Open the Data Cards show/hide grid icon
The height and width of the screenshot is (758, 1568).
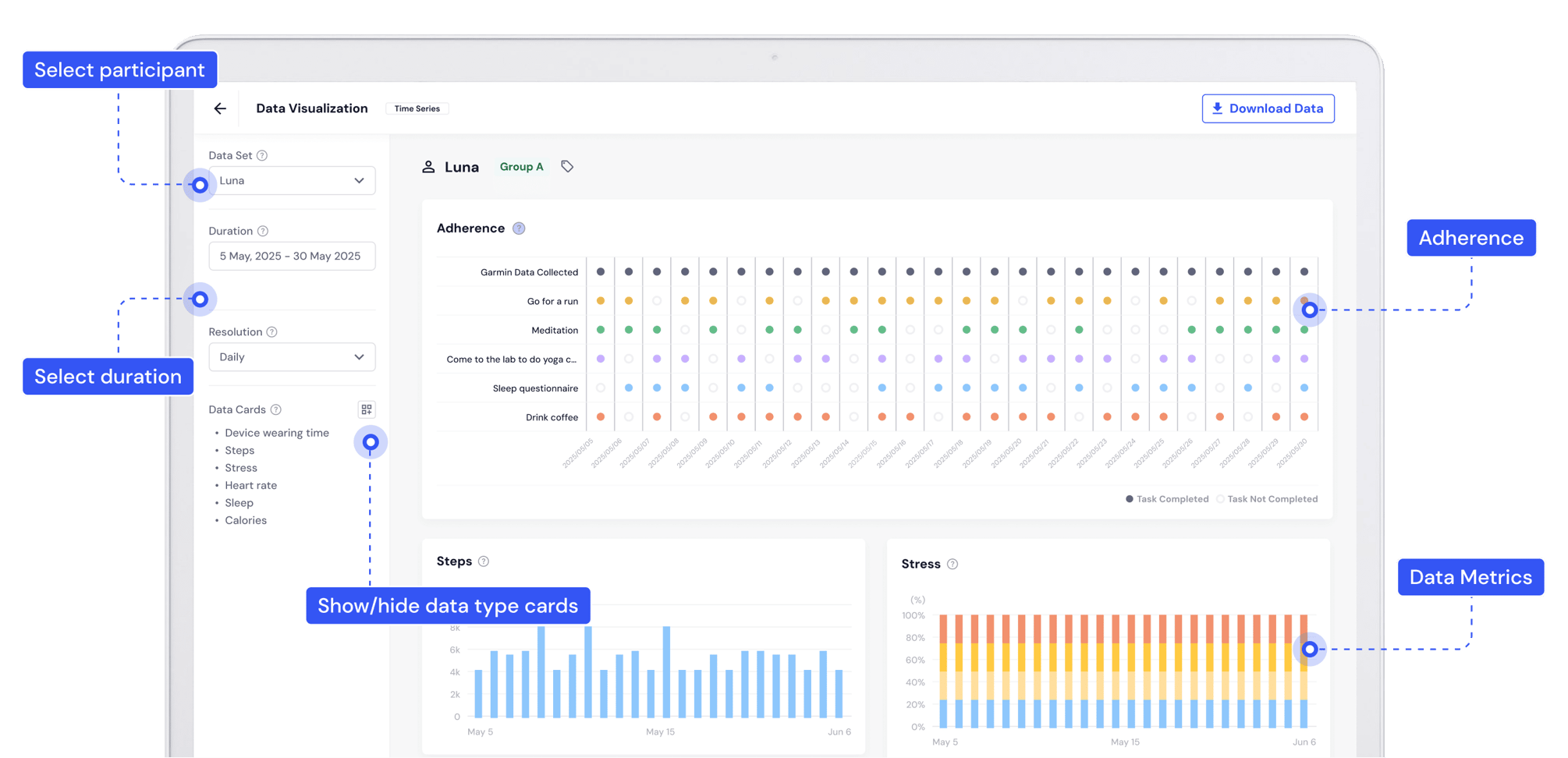366,409
